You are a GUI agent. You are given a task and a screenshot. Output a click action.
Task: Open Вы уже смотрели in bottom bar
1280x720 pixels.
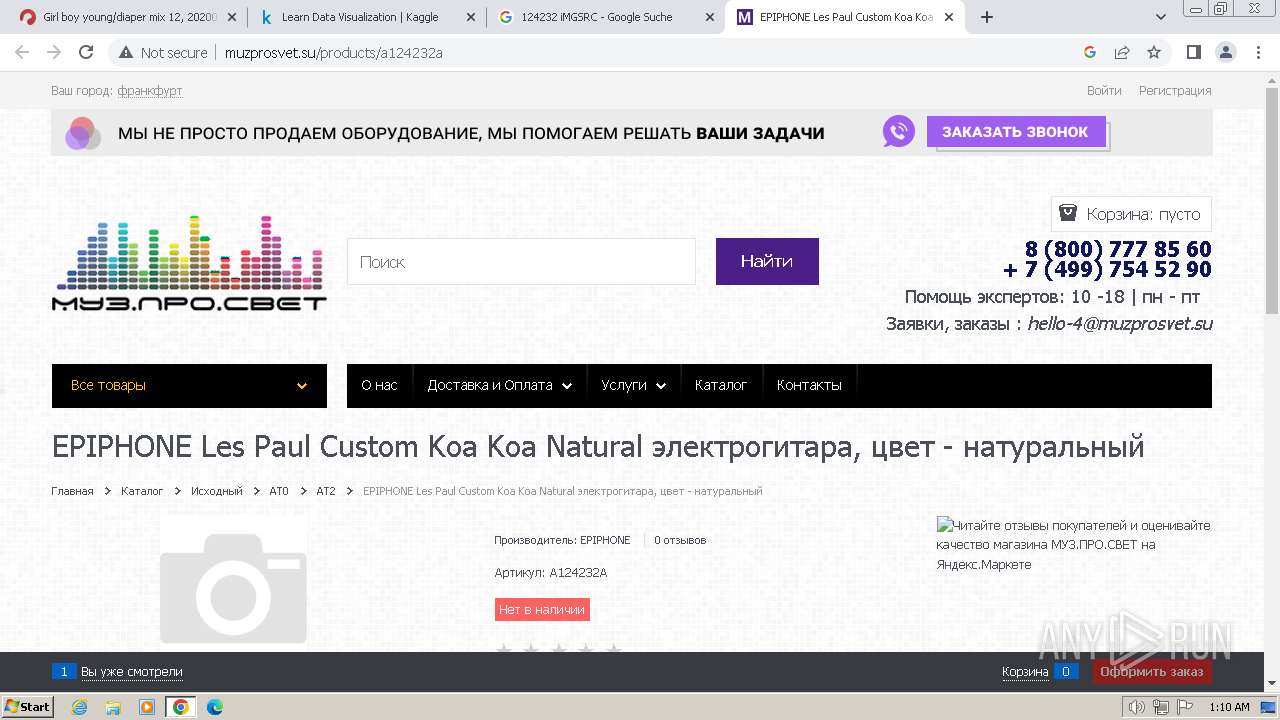tap(131, 672)
